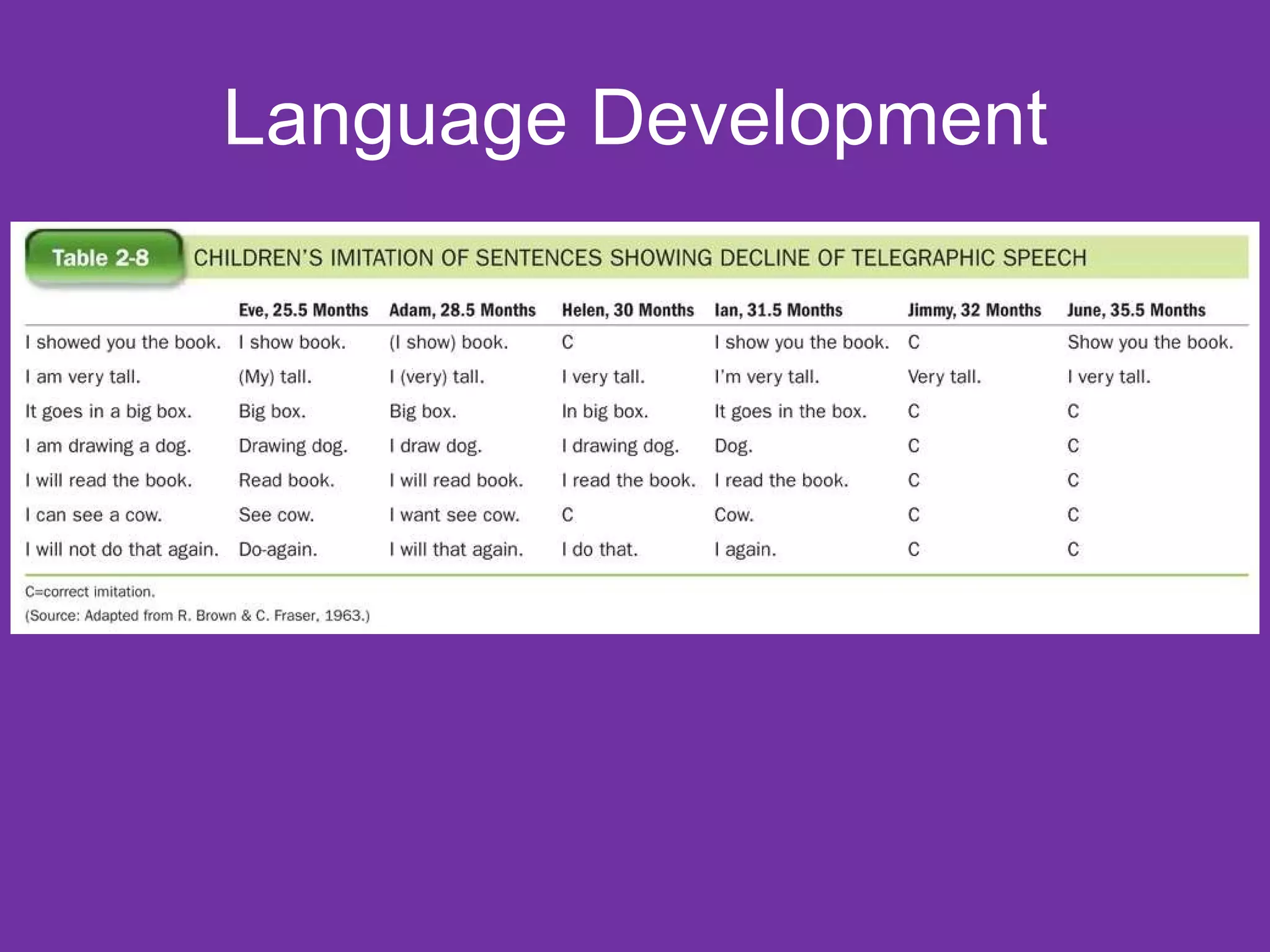This screenshot has width=1270, height=952.
Task: Select sentence 'It goes in a big box.'
Action: 109,412
